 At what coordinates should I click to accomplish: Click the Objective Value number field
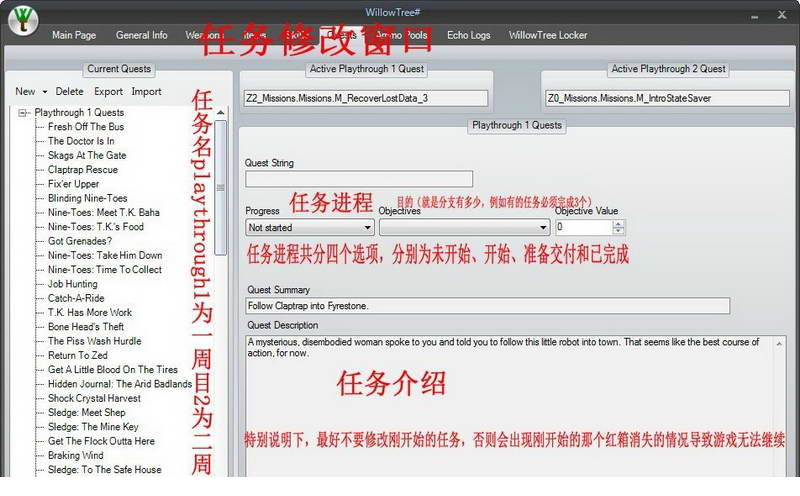click(x=584, y=228)
